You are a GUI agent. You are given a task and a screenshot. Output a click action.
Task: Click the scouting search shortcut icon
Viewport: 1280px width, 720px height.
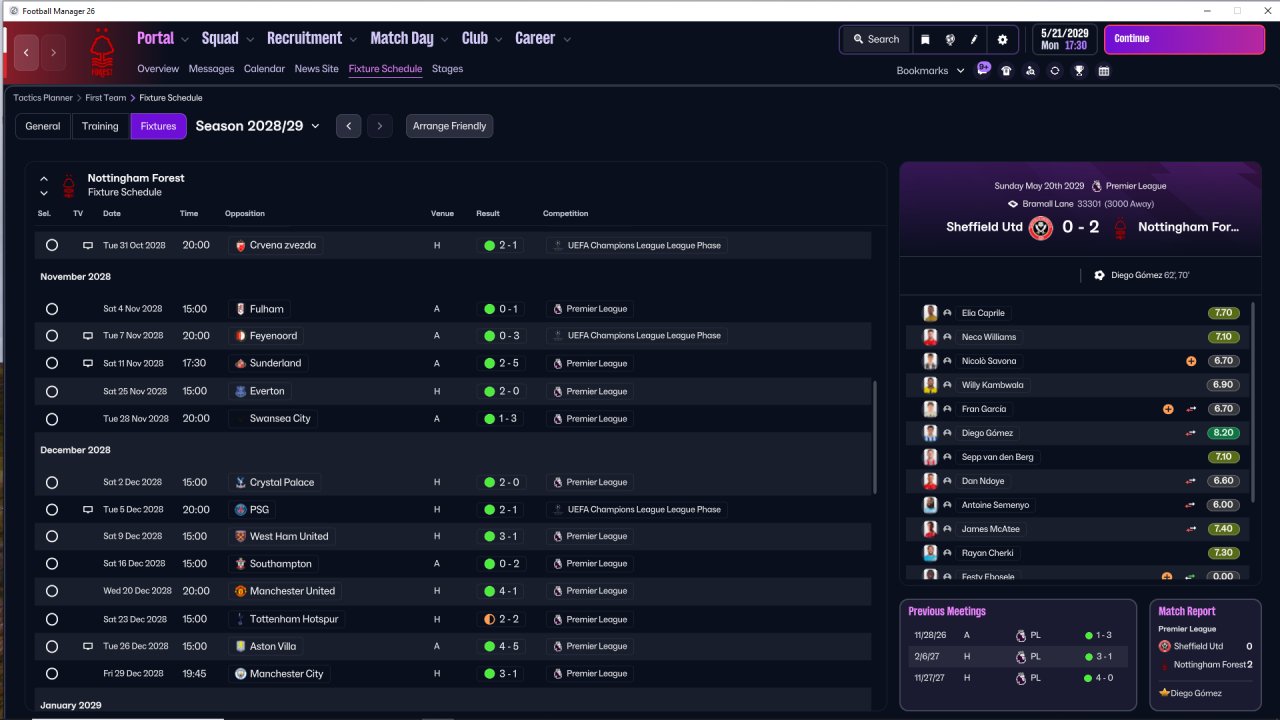click(x=1030, y=71)
